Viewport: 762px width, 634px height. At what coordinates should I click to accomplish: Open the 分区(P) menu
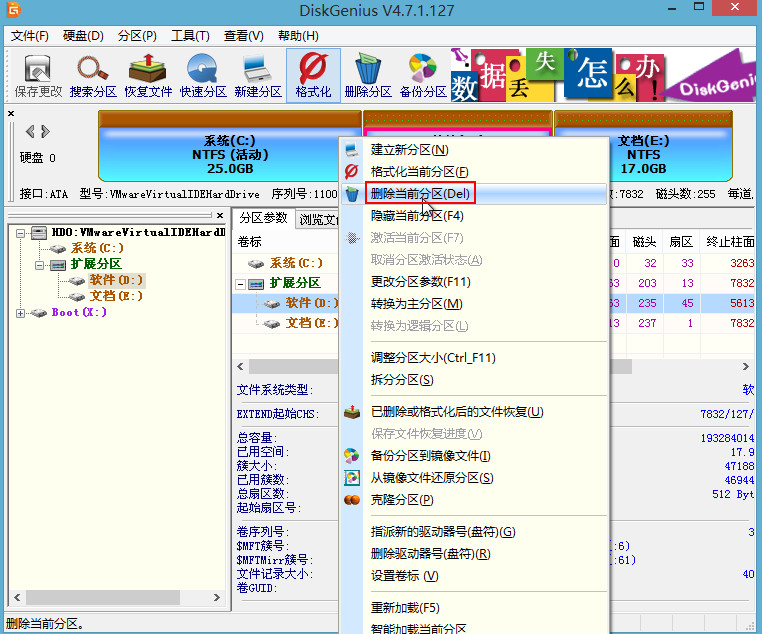click(x=137, y=36)
